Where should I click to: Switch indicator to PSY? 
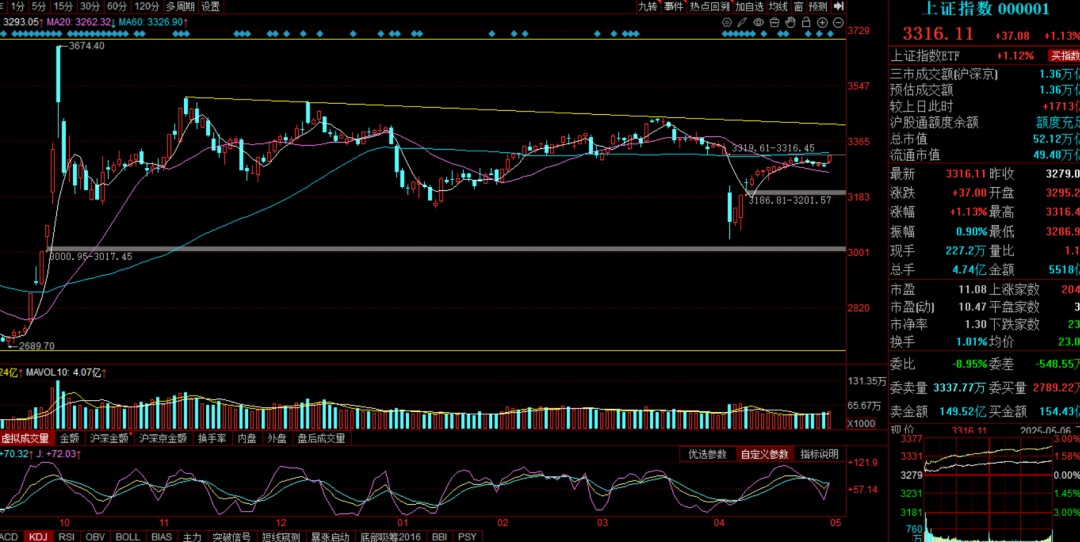click(x=467, y=536)
